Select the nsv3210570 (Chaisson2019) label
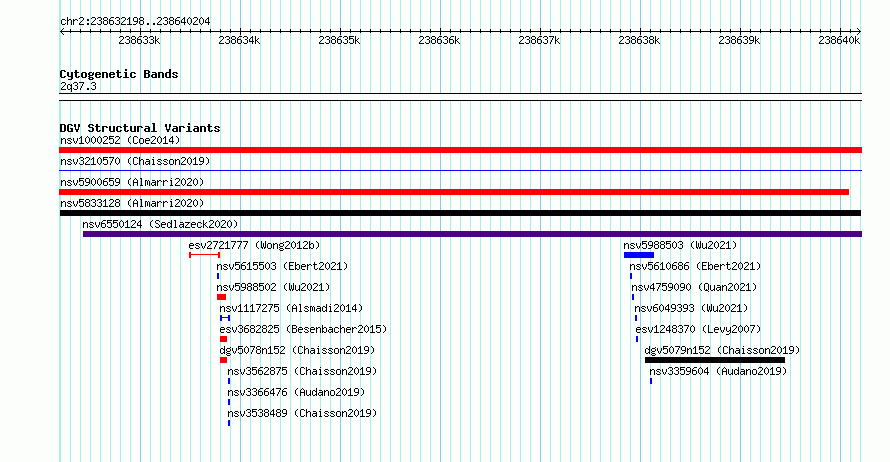 point(135,161)
